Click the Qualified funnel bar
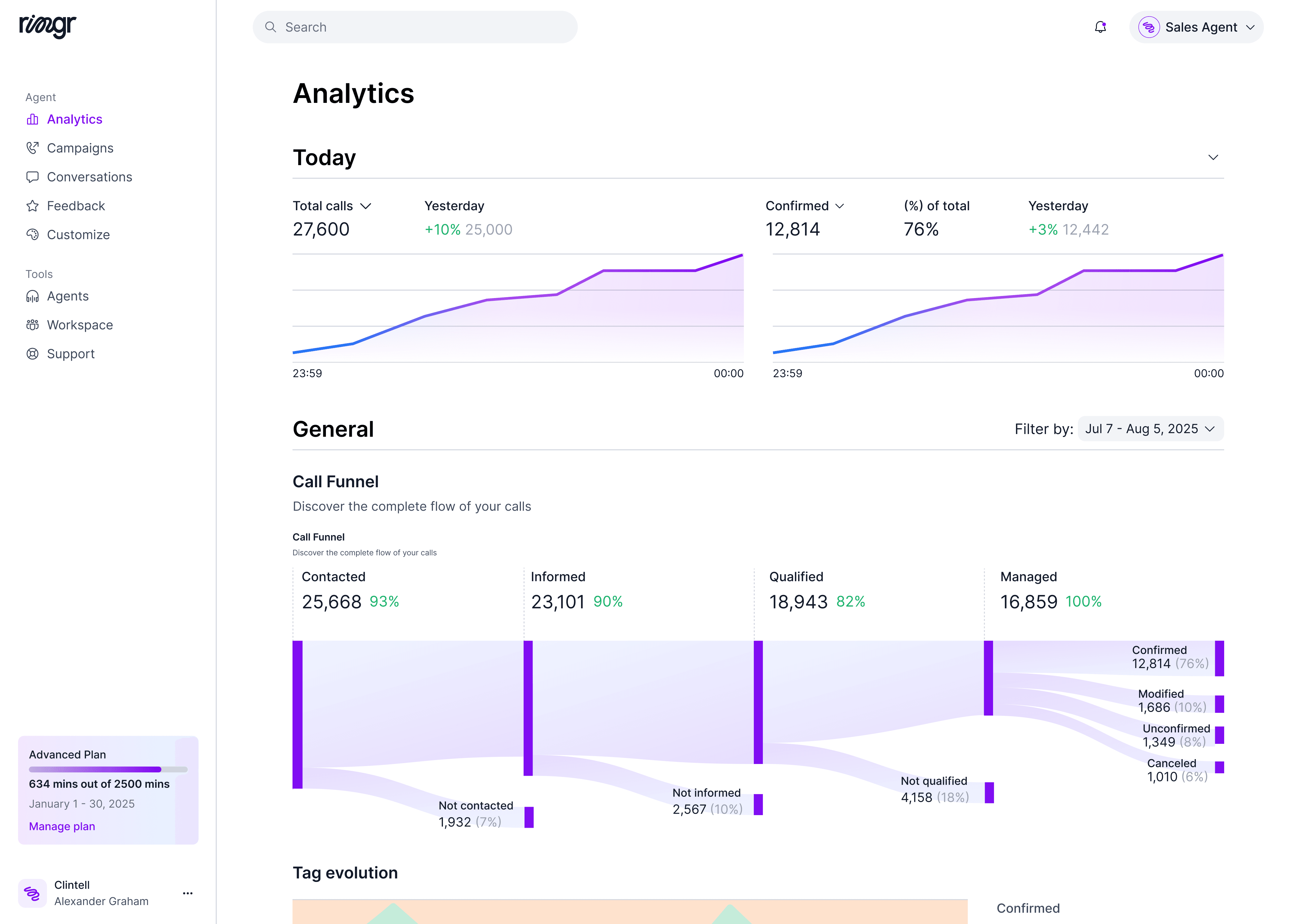Viewport: 1300px width, 924px height. (x=758, y=703)
